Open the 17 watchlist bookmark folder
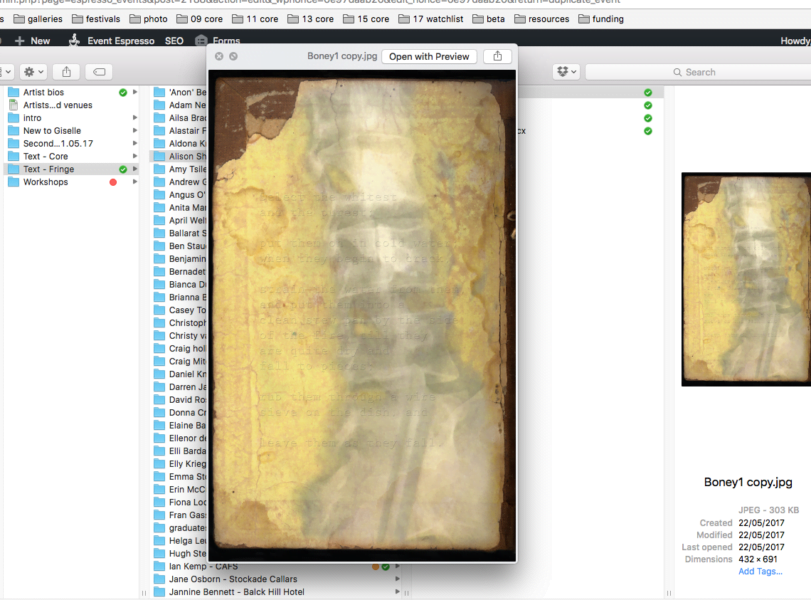This screenshot has height=600, width=811. pos(430,19)
